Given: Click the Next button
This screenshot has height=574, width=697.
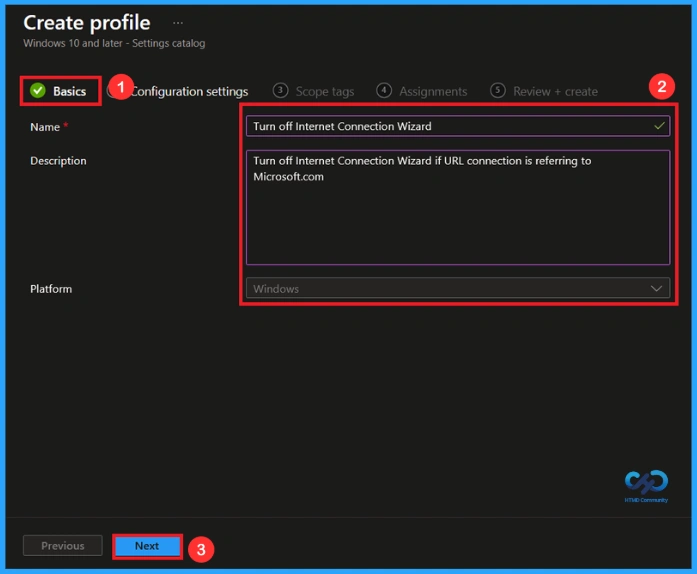Looking at the screenshot, I should [x=147, y=546].
